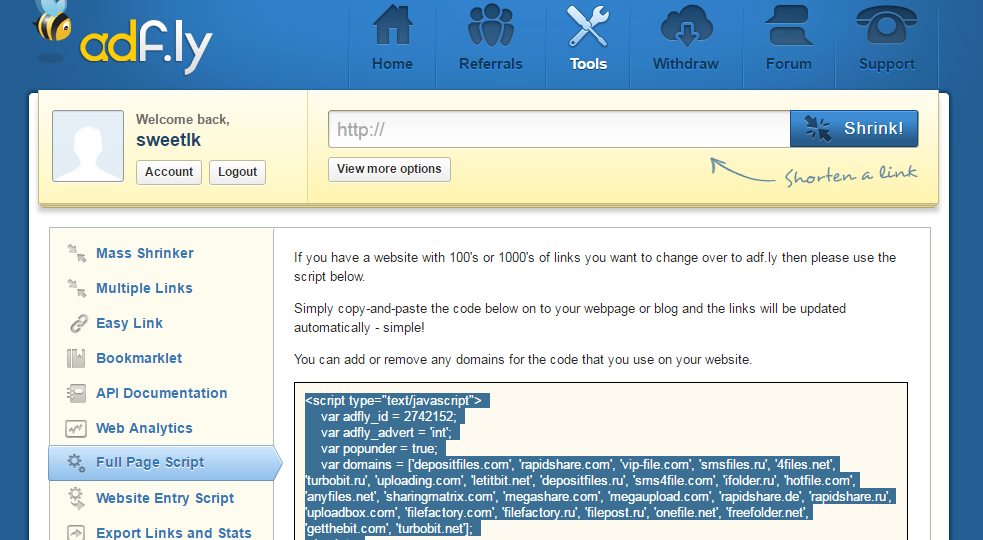Open Web Analytics link
This screenshot has width=983, height=540.
tap(144, 428)
